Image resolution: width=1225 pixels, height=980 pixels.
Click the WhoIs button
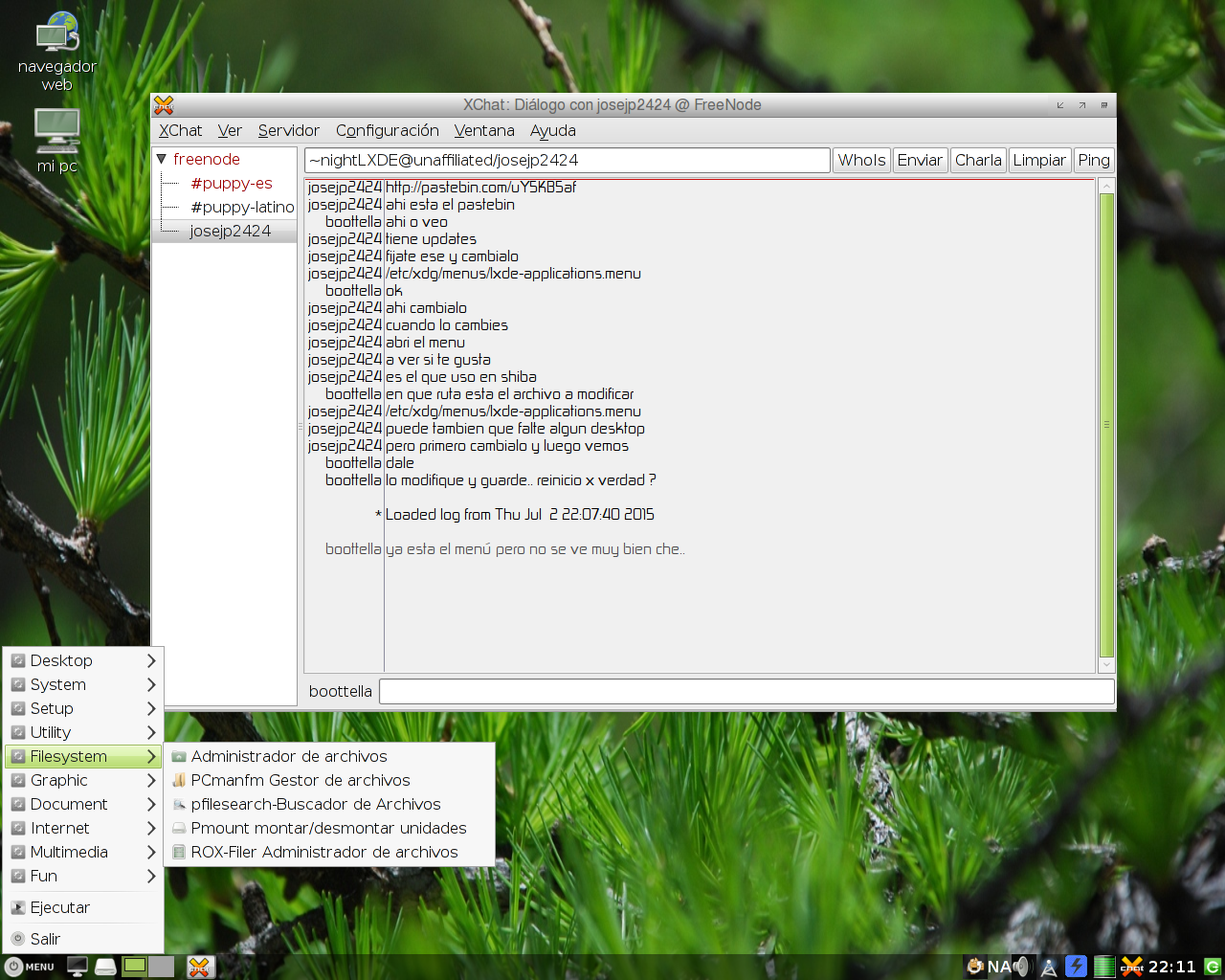click(861, 160)
